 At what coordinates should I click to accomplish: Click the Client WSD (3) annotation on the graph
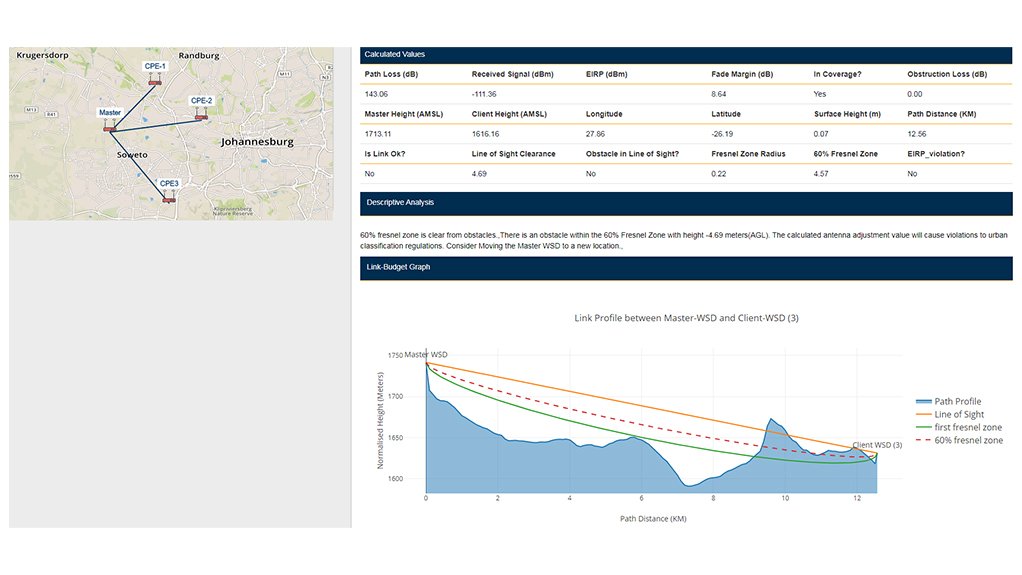point(877,445)
